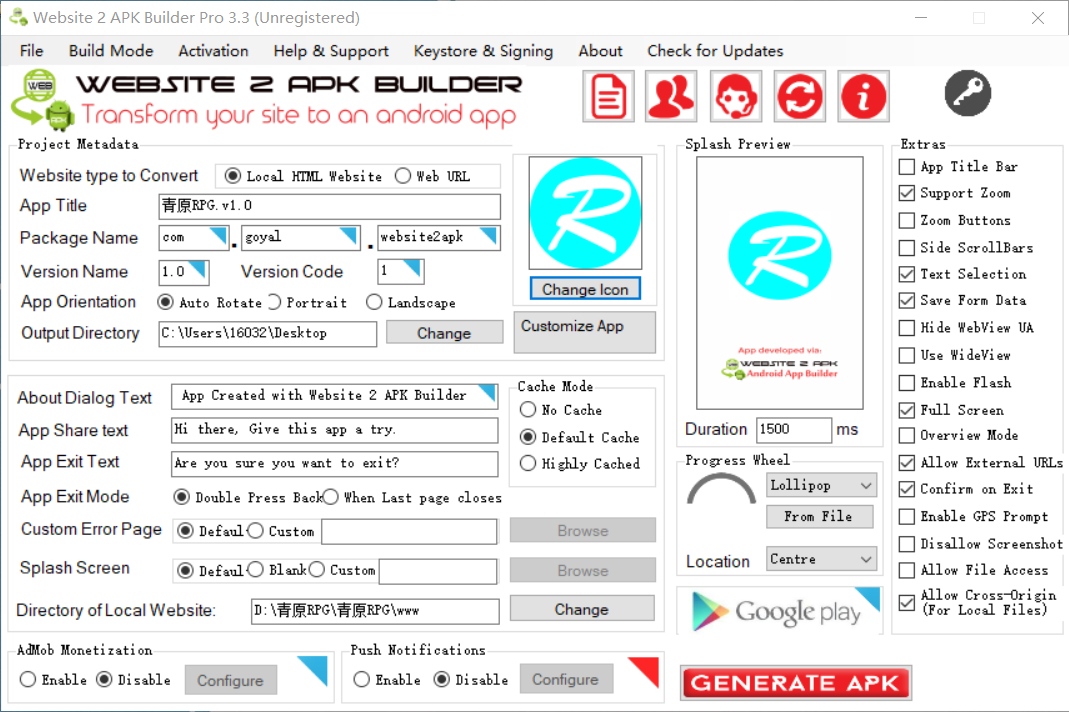Image resolution: width=1069 pixels, height=712 pixels.
Task: Click the support headset agent icon
Action: point(735,96)
